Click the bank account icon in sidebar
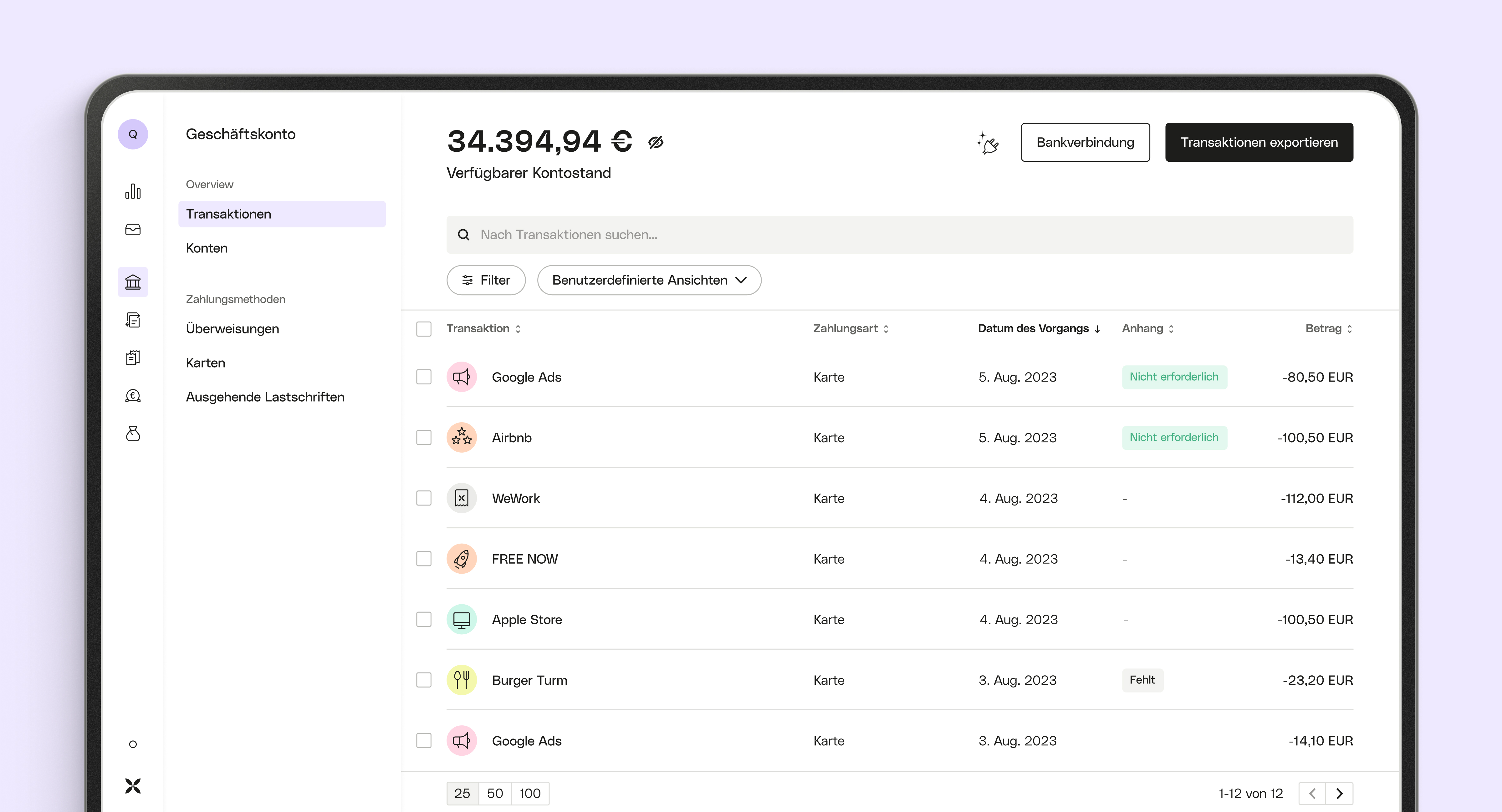Image resolution: width=1502 pixels, height=812 pixels. (133, 282)
